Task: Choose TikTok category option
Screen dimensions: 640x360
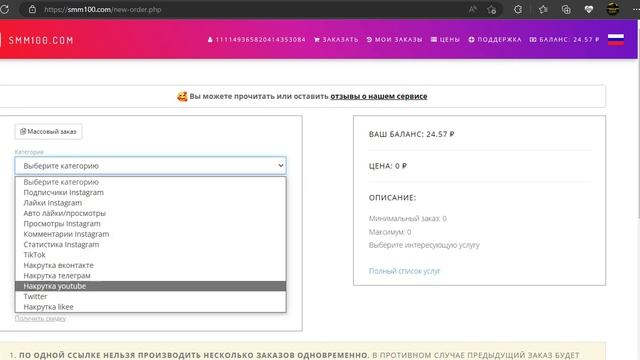Action: point(151,255)
